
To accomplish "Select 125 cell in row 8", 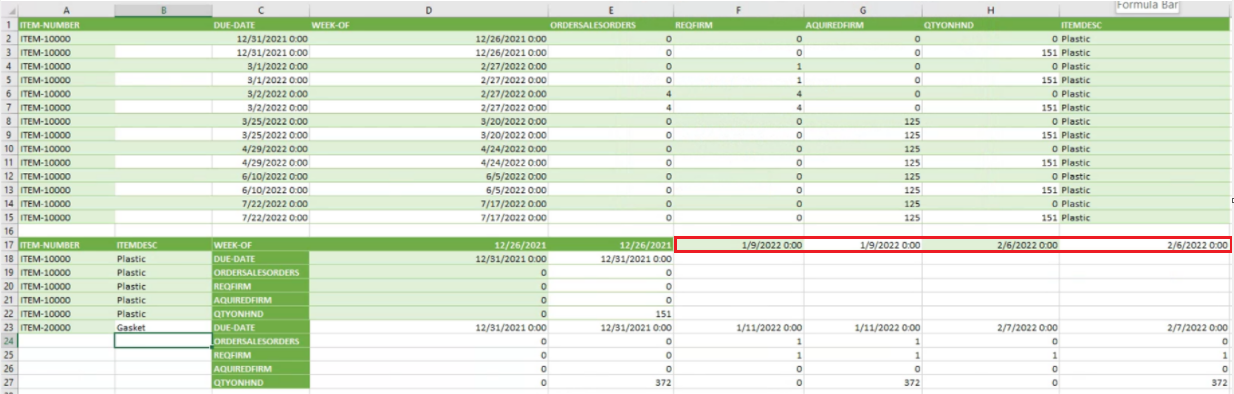I will pyautogui.click(x=863, y=120).
